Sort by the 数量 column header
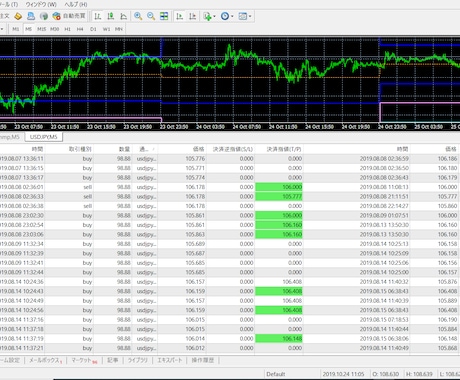460x380 pixels. point(124,149)
